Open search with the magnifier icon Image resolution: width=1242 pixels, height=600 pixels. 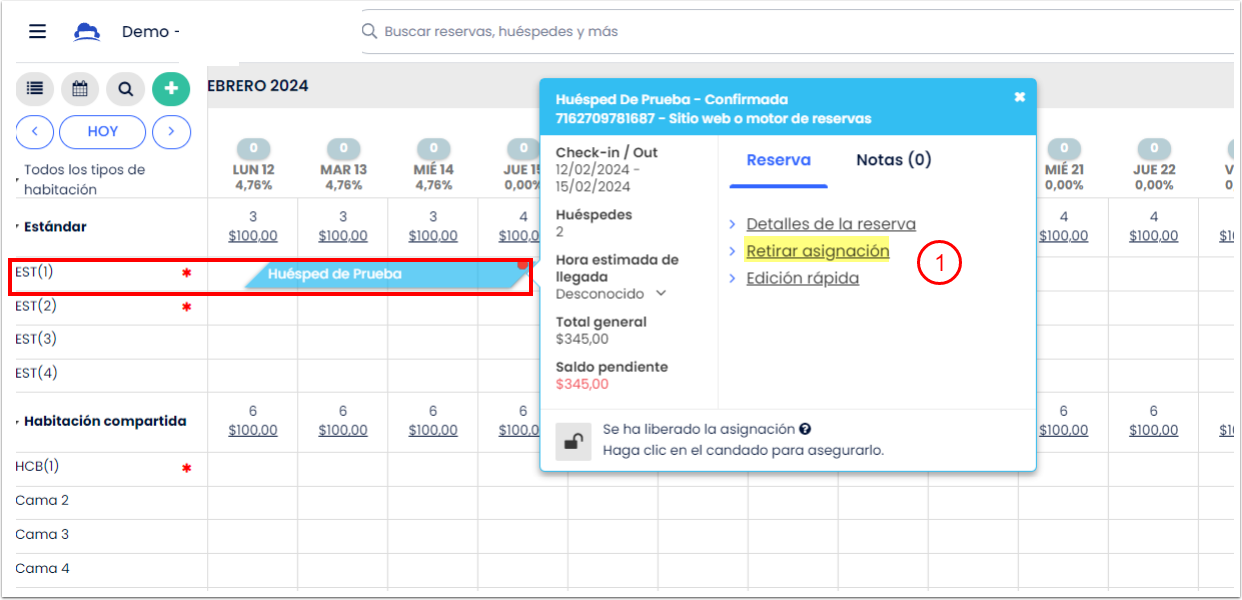(x=126, y=88)
